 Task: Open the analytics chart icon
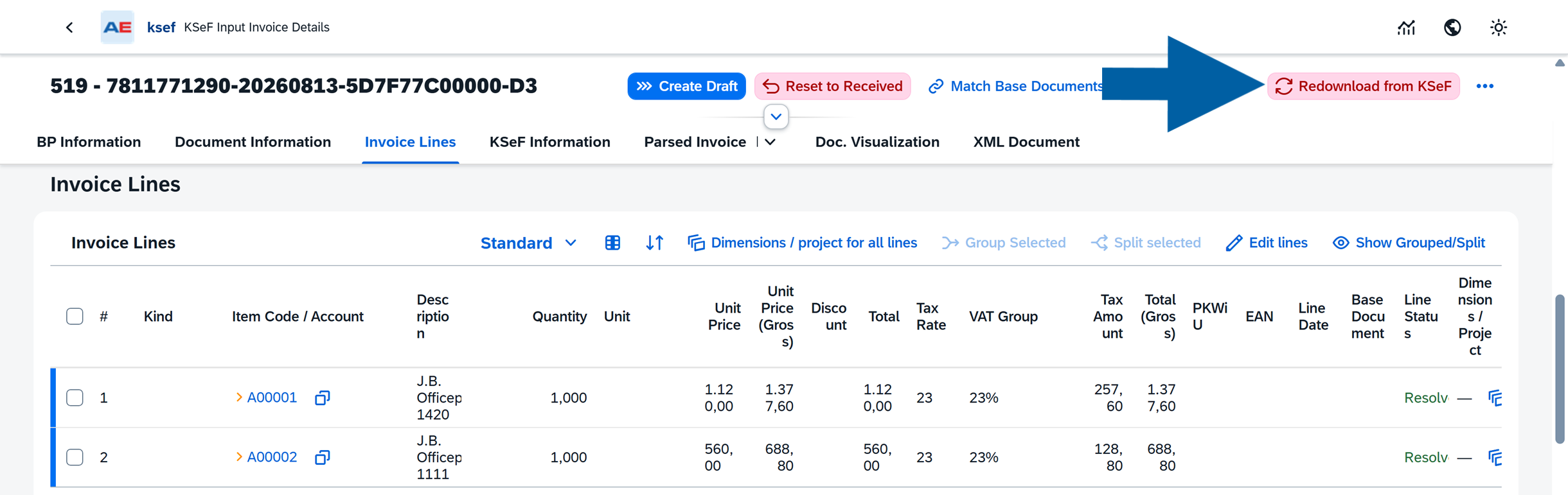(1406, 28)
